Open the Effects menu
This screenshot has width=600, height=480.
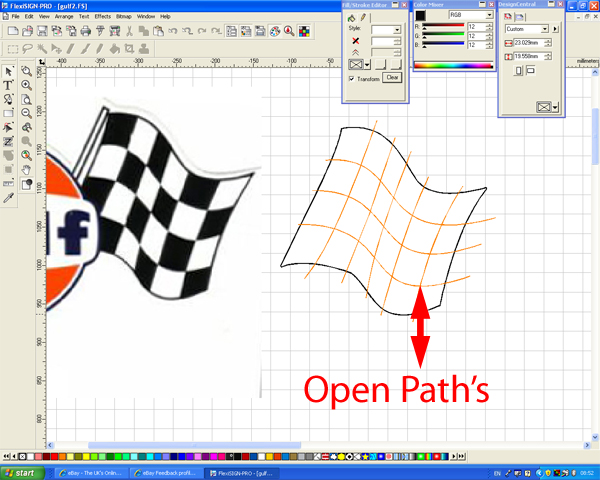(x=103, y=16)
